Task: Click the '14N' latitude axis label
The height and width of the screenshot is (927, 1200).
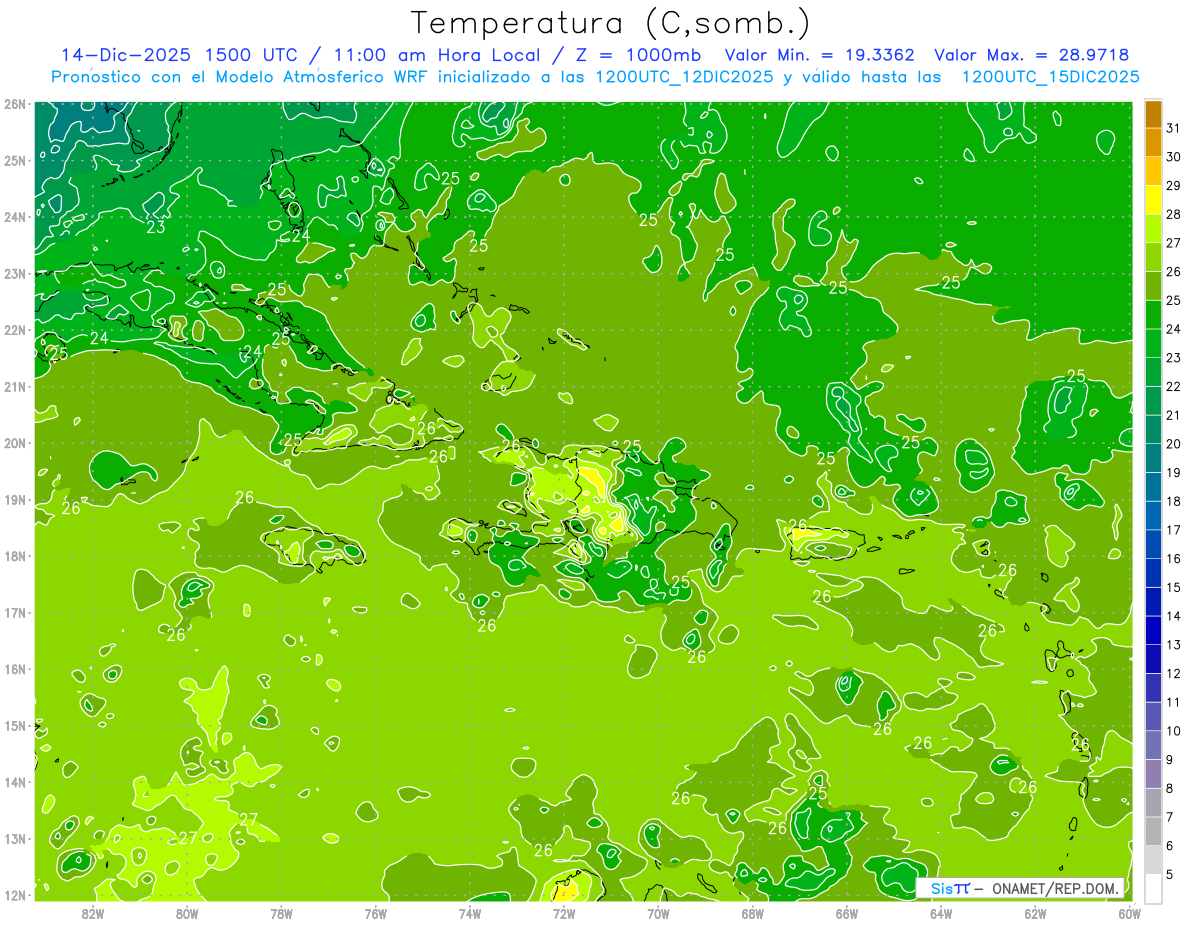Action: pyautogui.click(x=15, y=782)
